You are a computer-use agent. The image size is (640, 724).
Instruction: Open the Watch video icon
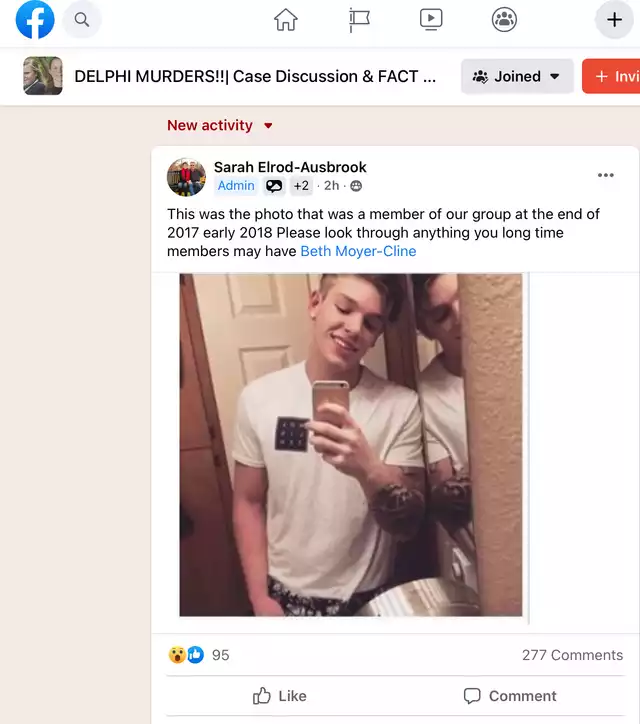(431, 20)
